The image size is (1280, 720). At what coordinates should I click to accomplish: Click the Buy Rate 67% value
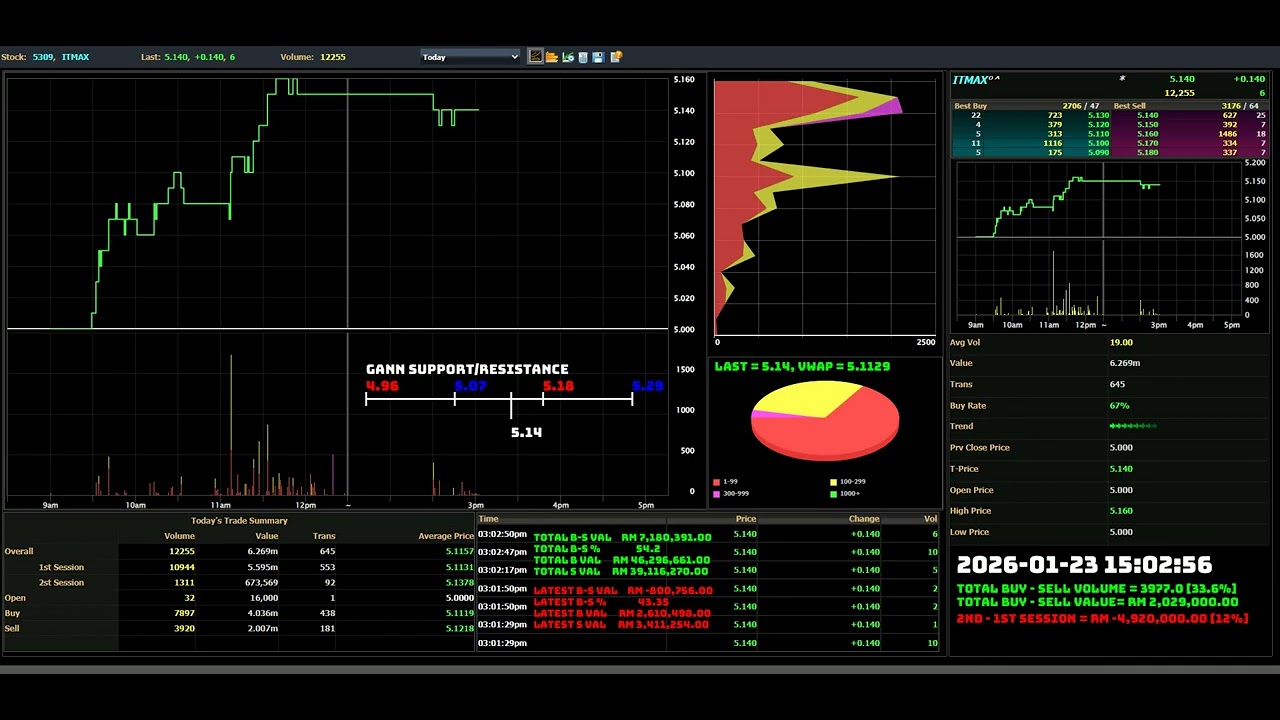(1119, 405)
